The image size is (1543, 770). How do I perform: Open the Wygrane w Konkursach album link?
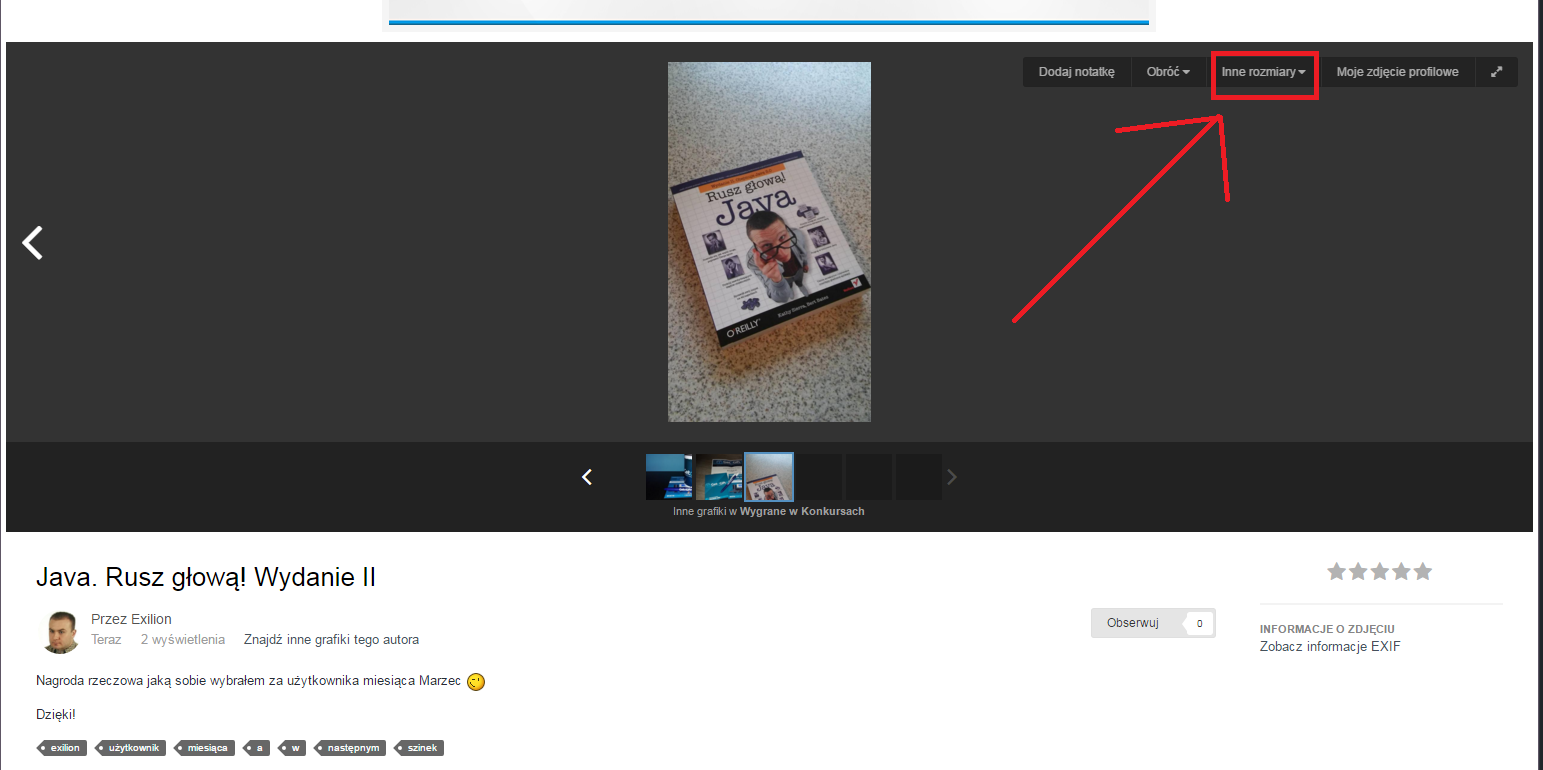coord(802,512)
